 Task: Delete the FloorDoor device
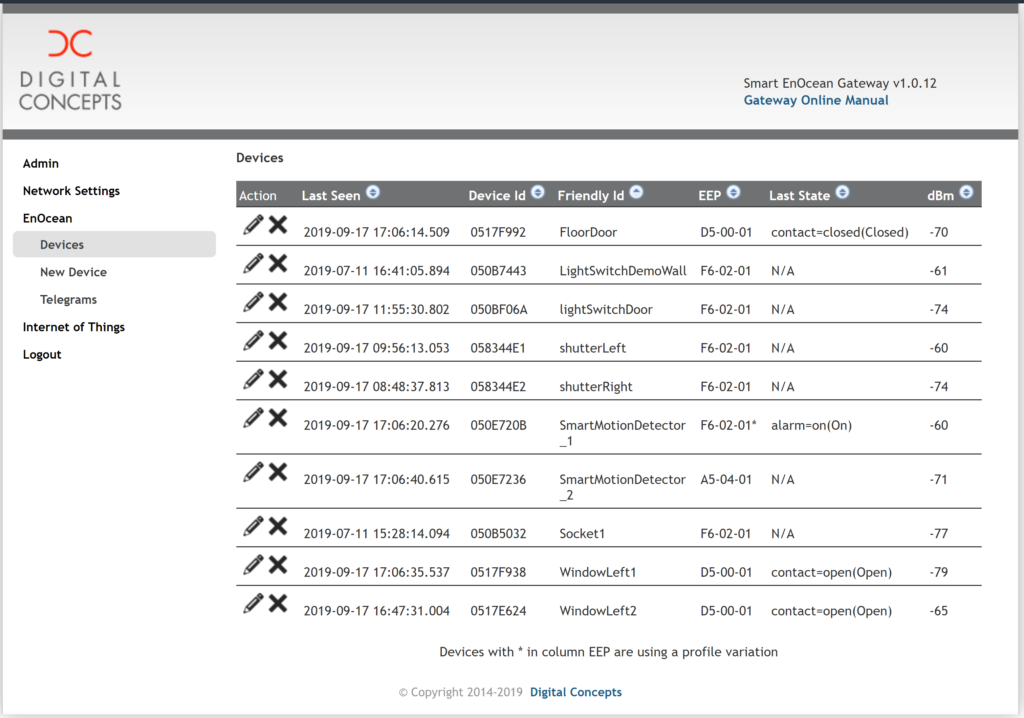(278, 225)
